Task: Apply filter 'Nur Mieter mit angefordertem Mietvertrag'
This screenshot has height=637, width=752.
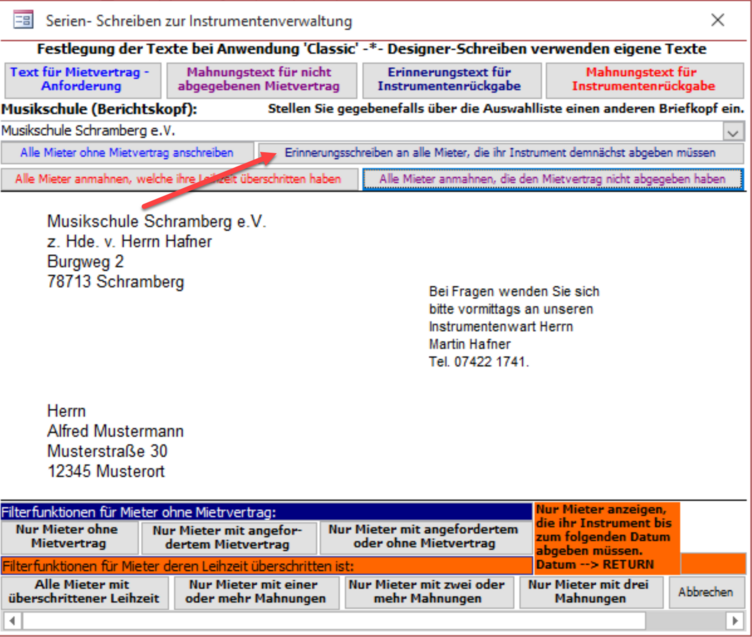Action: click(229, 538)
